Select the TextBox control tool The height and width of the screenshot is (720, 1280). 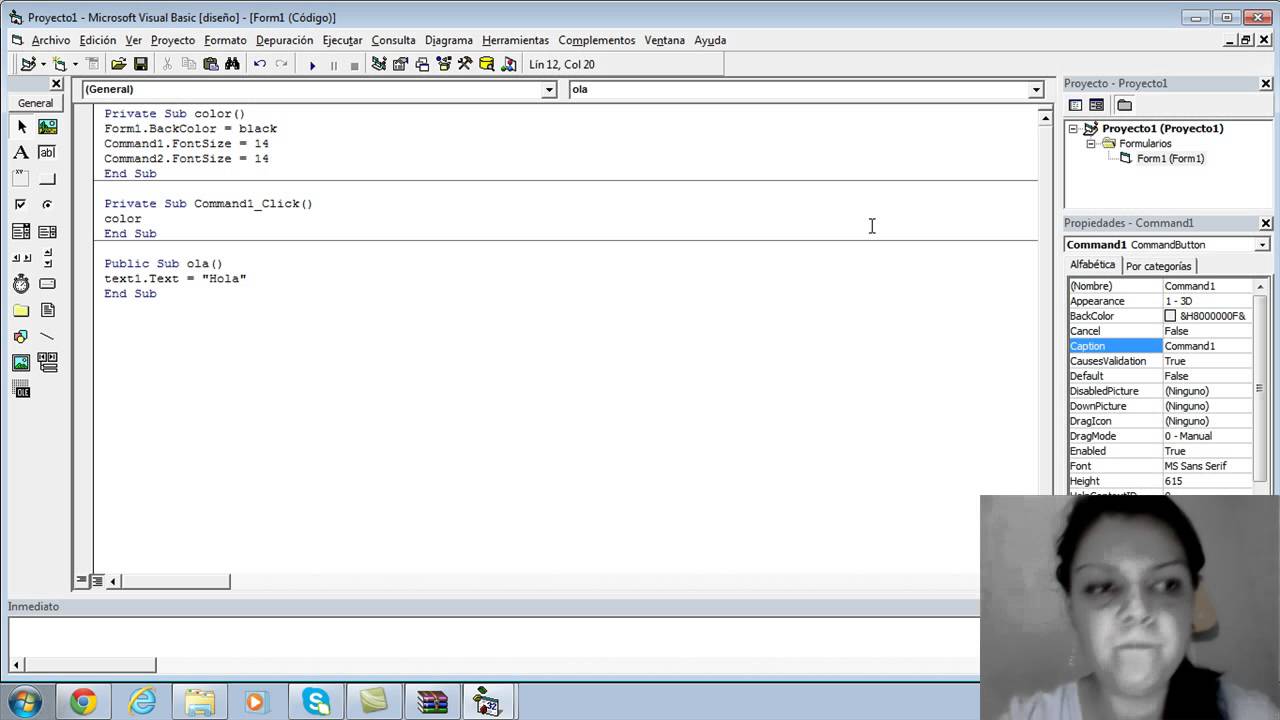pos(47,152)
